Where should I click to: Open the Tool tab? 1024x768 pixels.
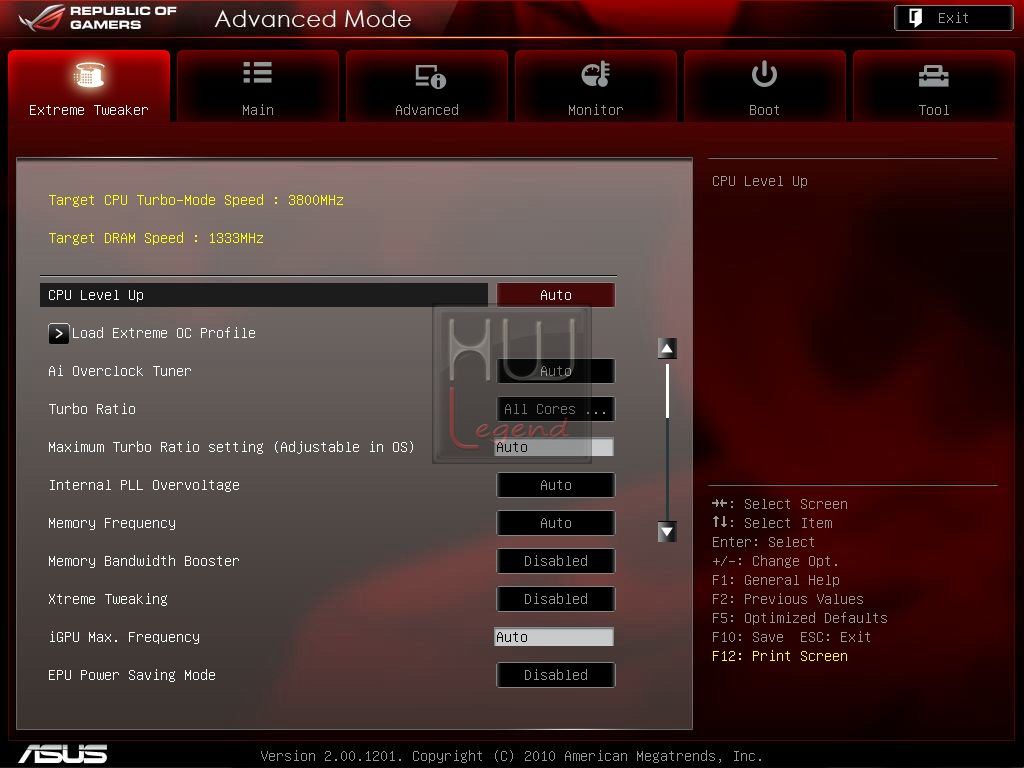tap(933, 86)
